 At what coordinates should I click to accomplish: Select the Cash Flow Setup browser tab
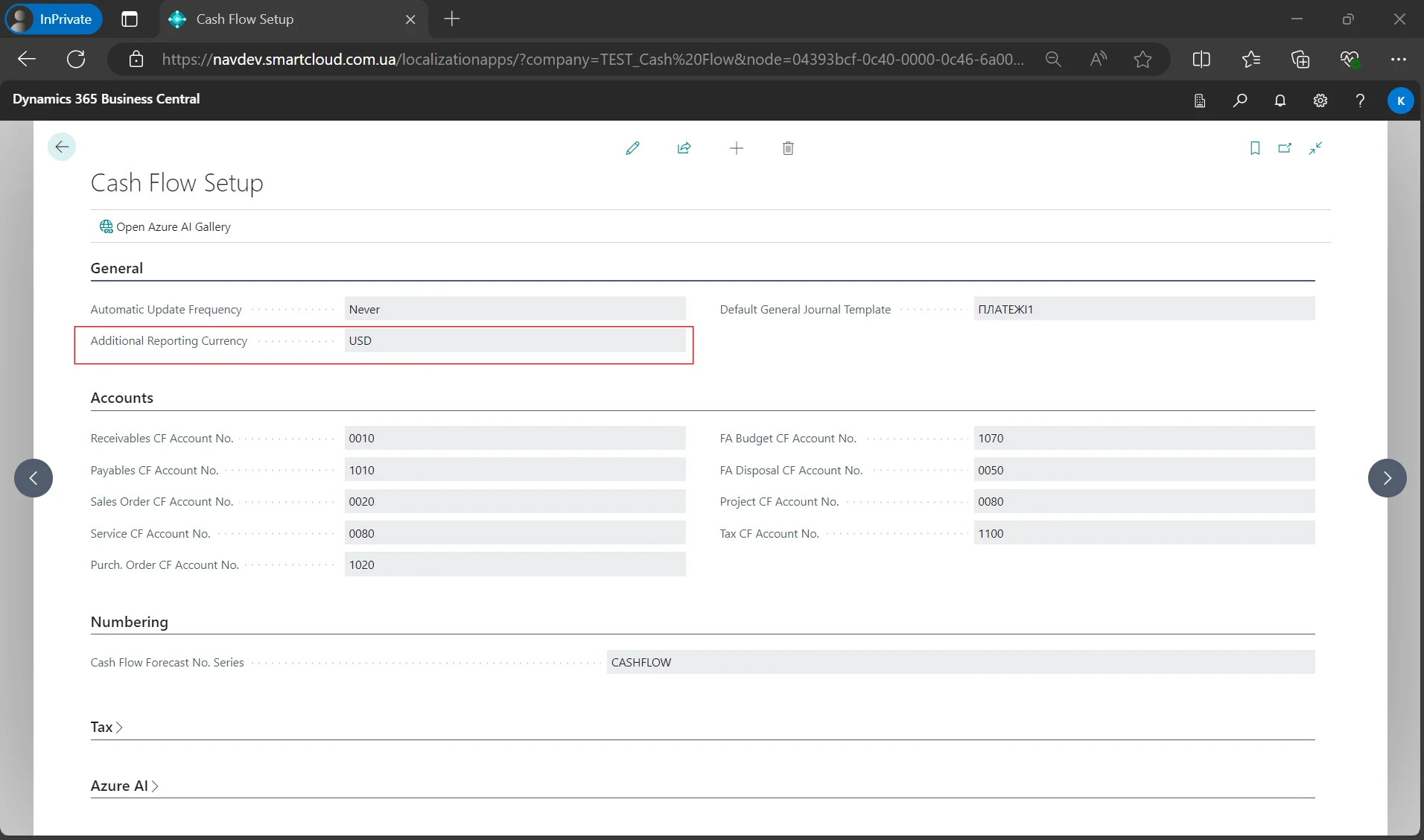(244, 19)
